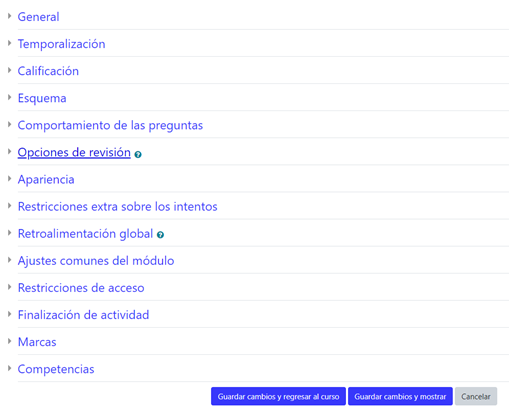The height and width of the screenshot is (409, 509).
Task: Open the Finalización de actividad link
Action: point(83,315)
